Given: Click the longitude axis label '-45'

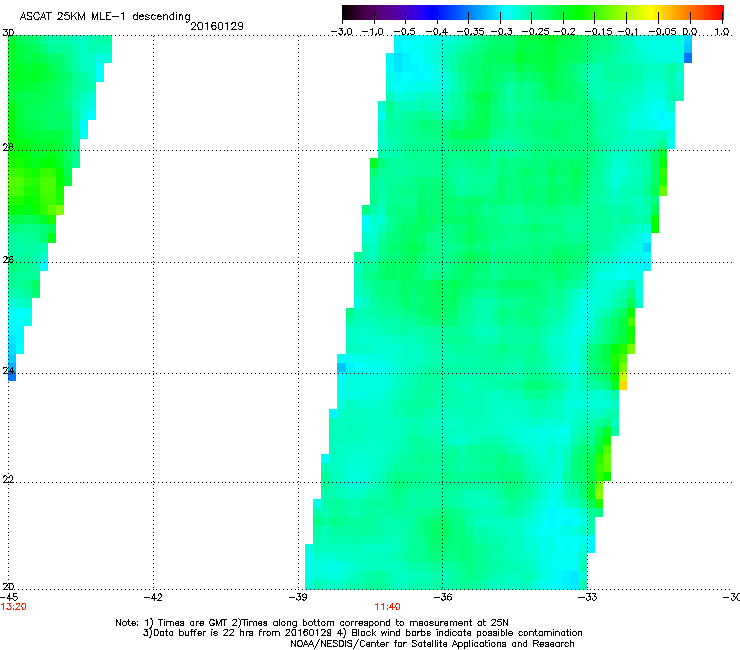Looking at the screenshot, I should click(9, 597).
